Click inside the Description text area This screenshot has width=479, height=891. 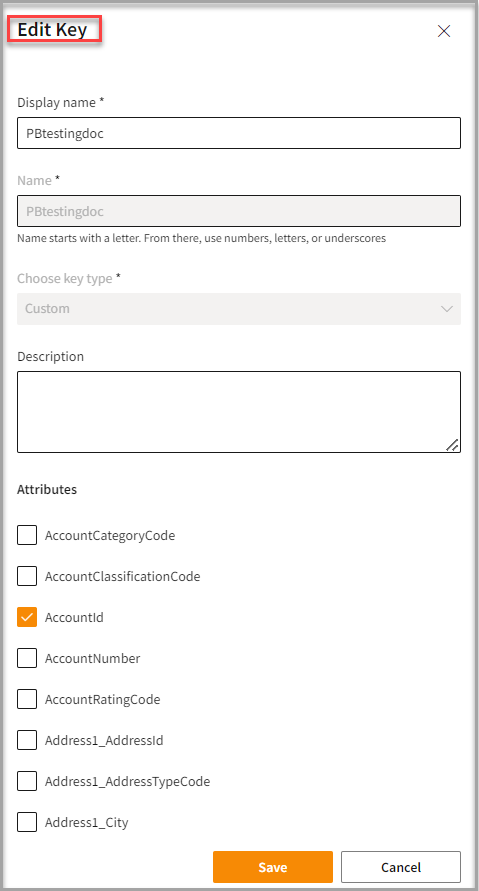(x=239, y=412)
